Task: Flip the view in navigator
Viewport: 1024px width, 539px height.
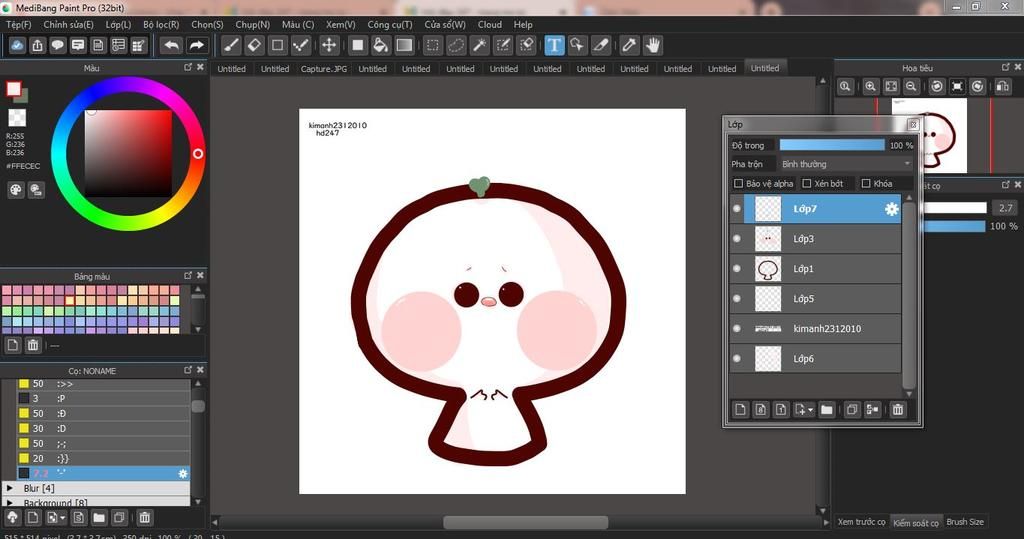Action: click(1002, 86)
